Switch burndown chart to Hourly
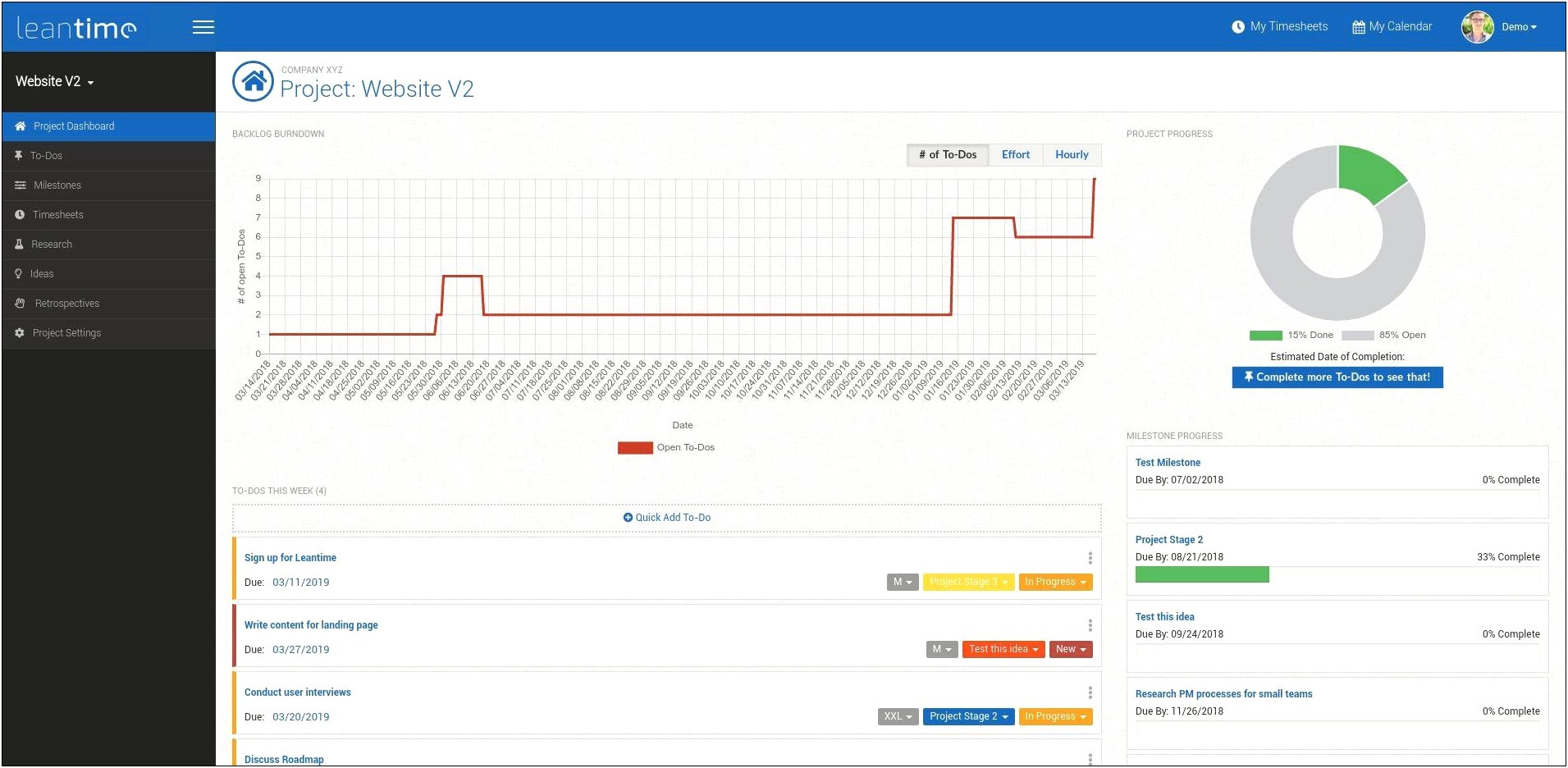This screenshot has width=1568, height=768. click(x=1072, y=155)
